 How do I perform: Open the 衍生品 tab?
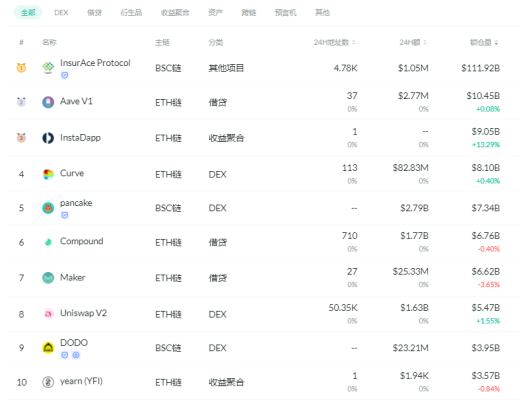[131, 12]
